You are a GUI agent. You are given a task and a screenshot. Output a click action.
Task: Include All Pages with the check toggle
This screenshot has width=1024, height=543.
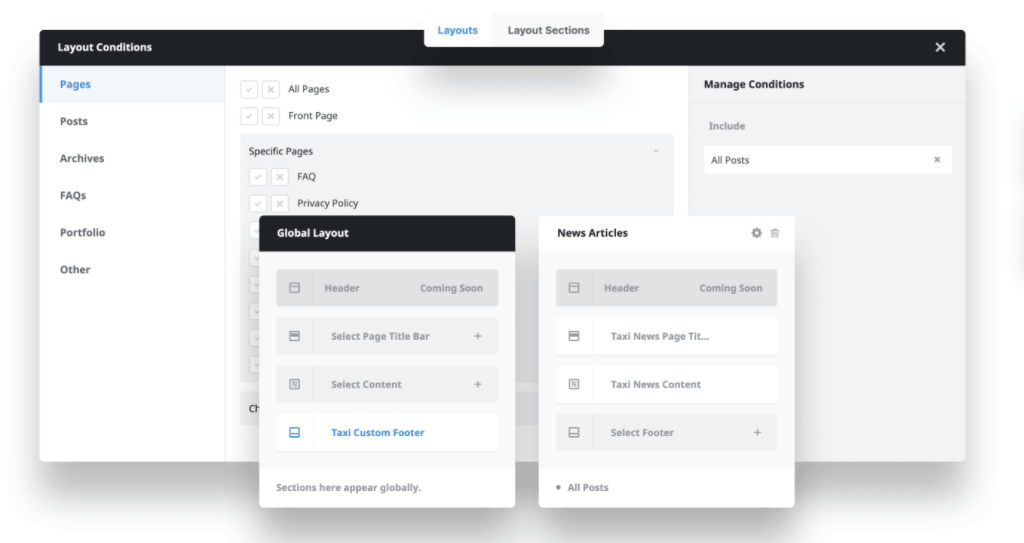pyautogui.click(x=249, y=89)
